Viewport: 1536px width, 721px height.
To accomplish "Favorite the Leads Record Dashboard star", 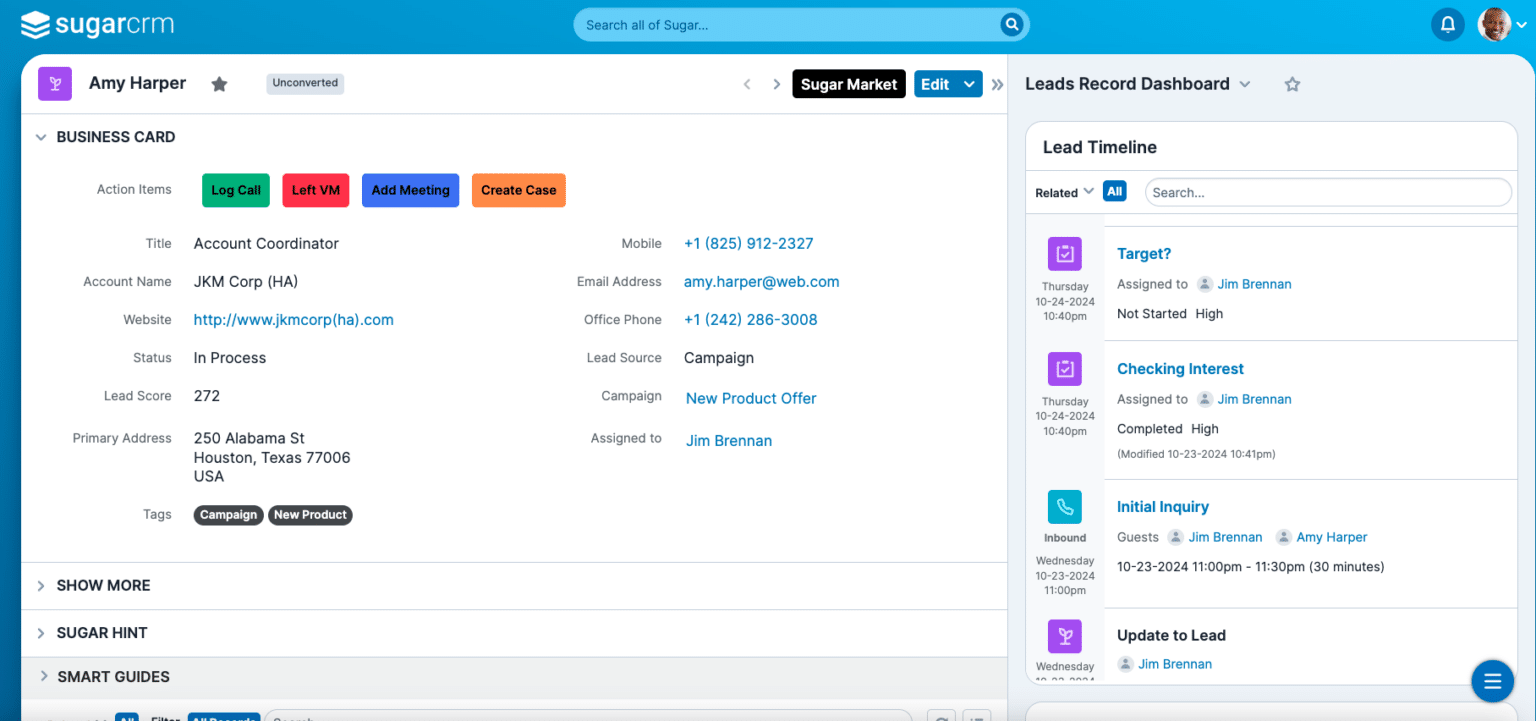I will pos(1292,84).
